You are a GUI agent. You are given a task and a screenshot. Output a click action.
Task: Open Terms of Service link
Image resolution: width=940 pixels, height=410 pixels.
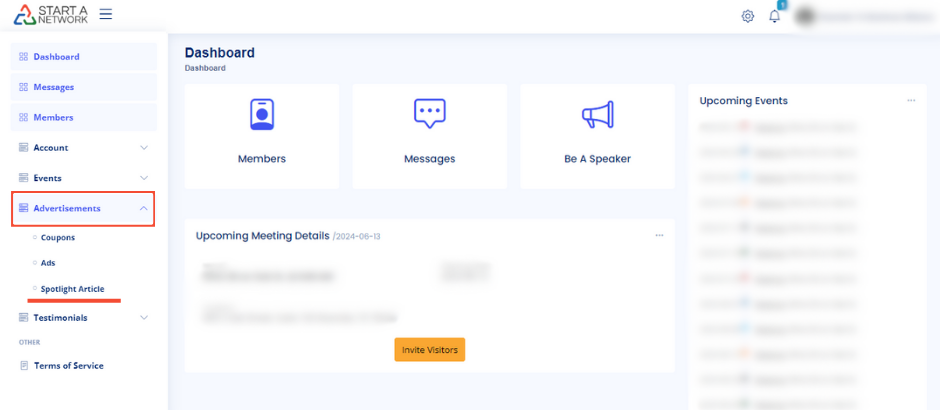[68, 366]
